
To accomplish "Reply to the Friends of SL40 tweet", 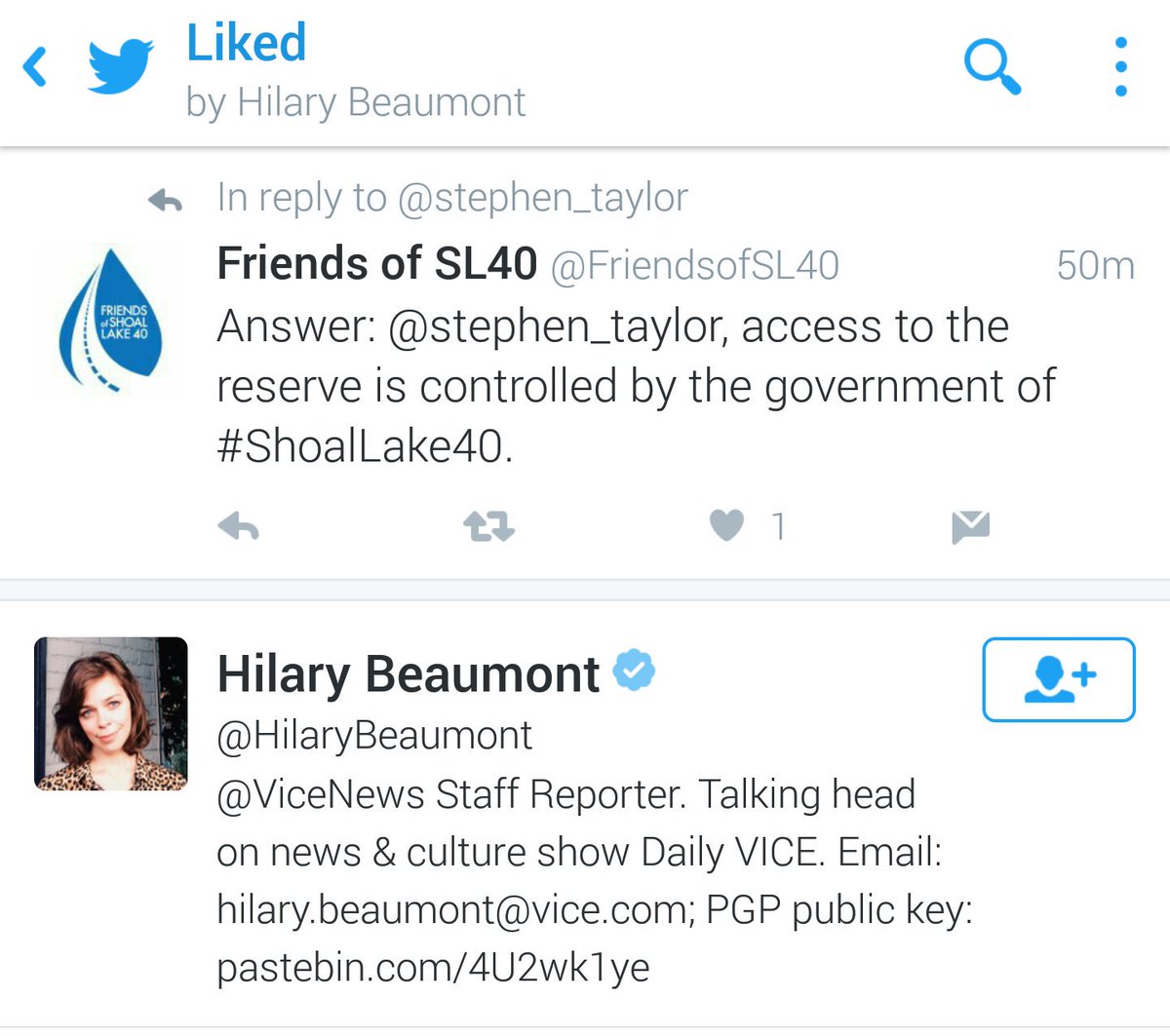I will tap(239, 527).
